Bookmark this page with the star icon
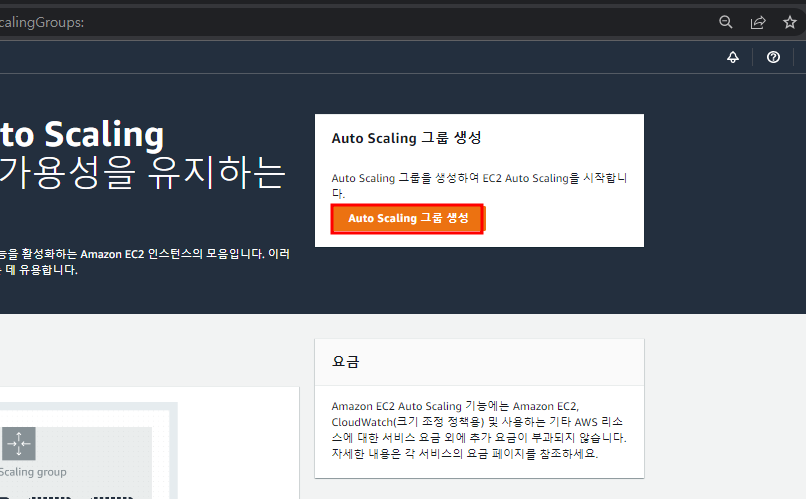Viewport: 806px width, 499px height. [790, 22]
